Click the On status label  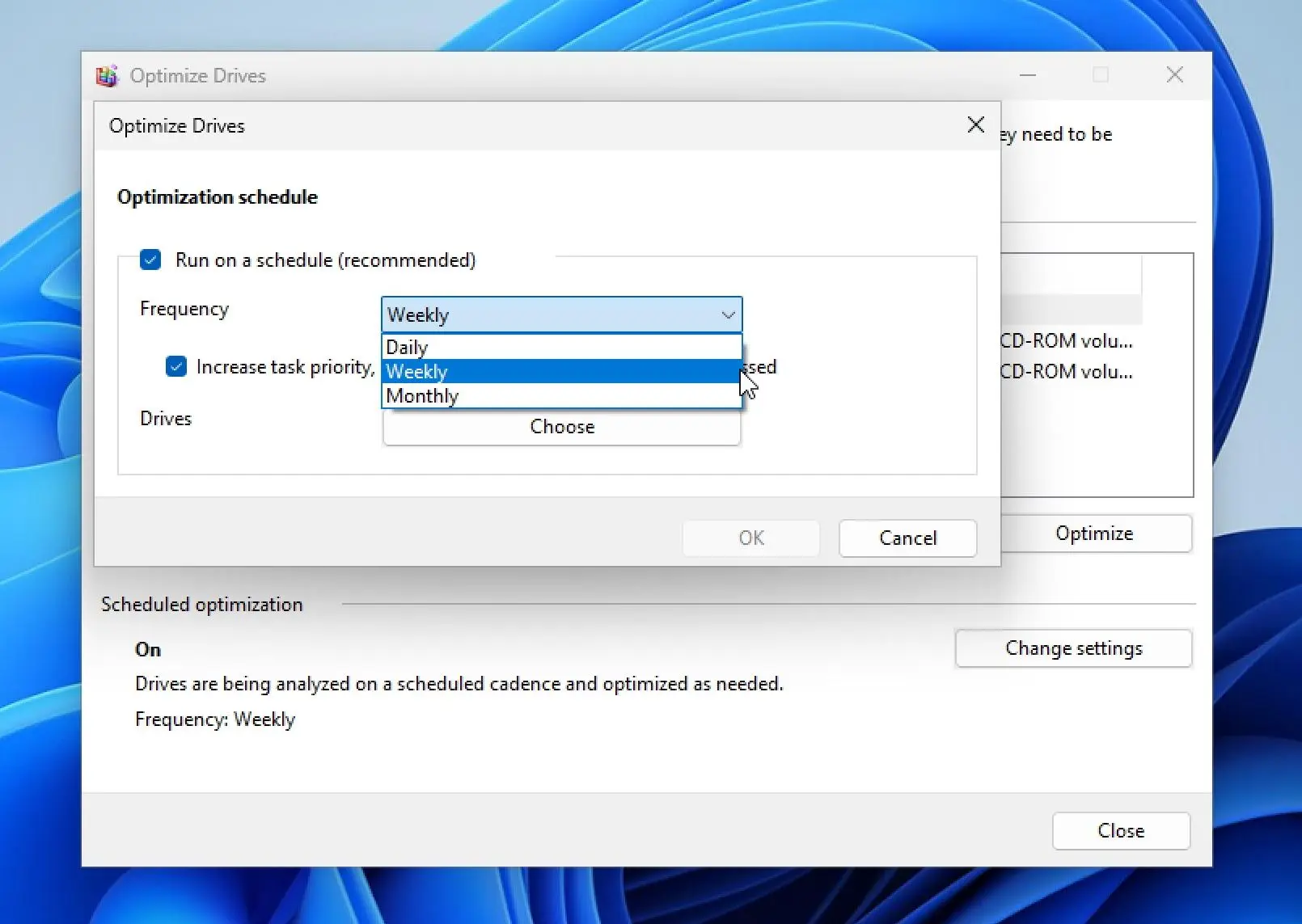(x=148, y=650)
